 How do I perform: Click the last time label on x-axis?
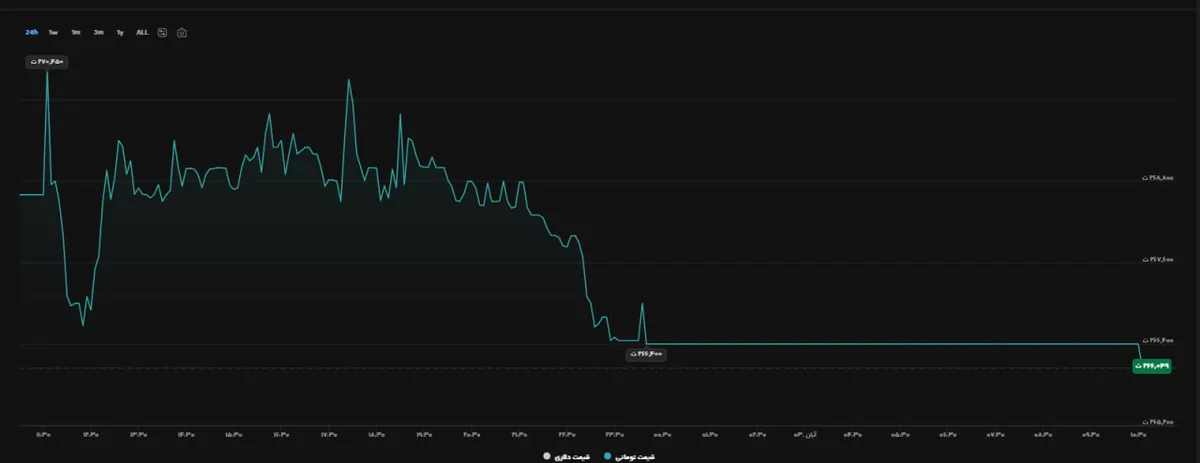click(x=1139, y=435)
